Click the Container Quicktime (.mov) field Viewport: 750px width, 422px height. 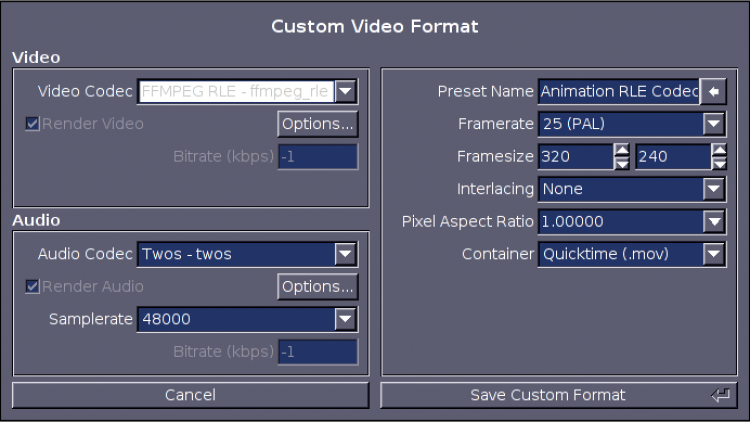pos(620,254)
